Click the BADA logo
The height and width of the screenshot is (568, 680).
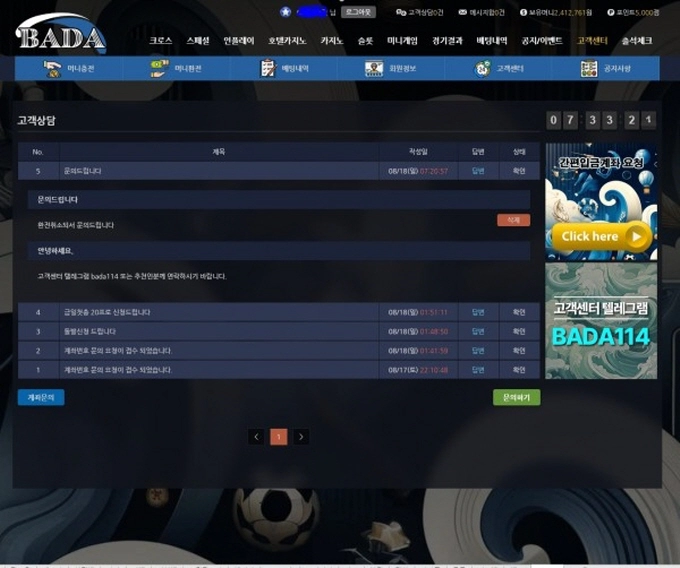[61, 33]
